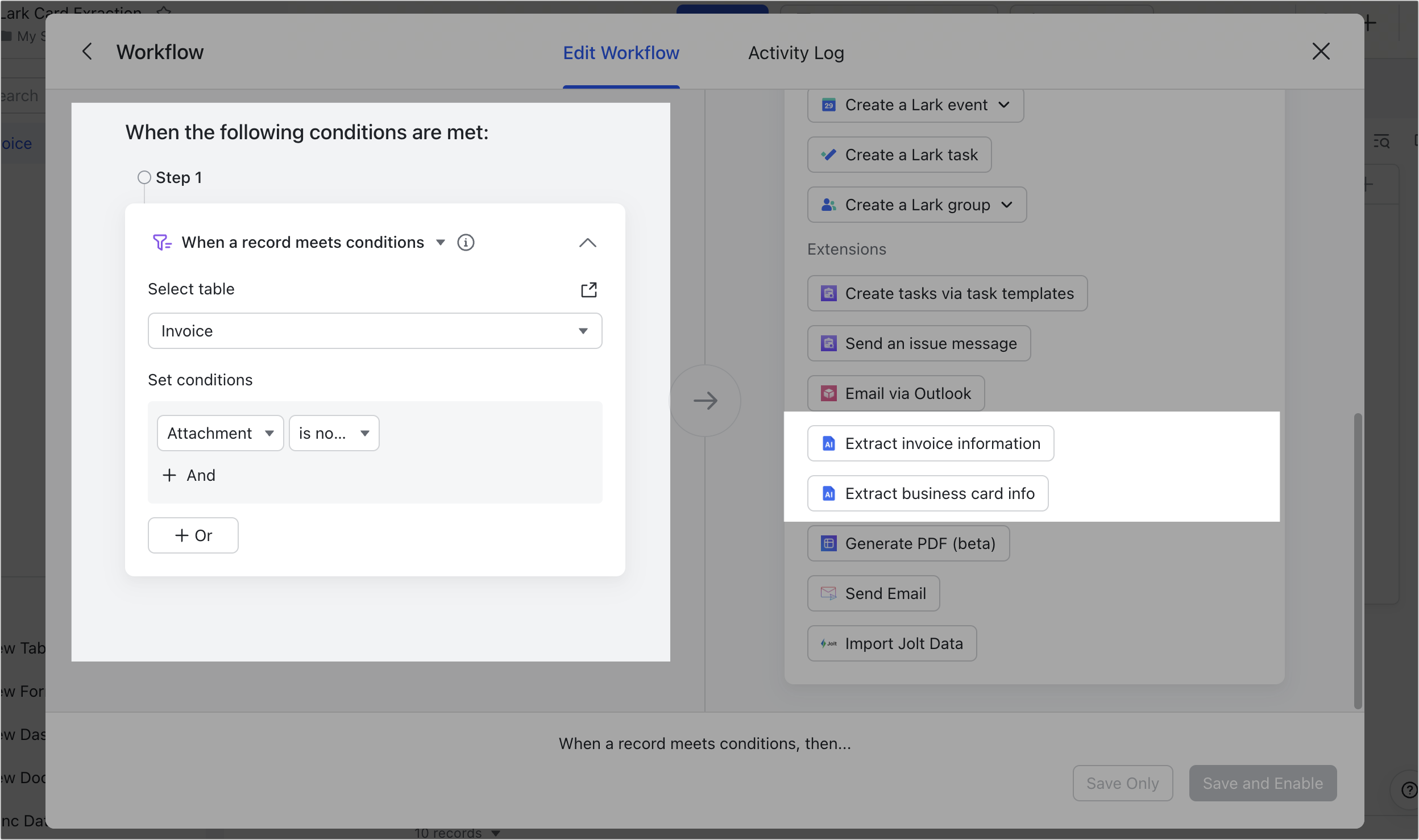1419x840 pixels.
Task: Open the 'is no...' operator dropdown
Action: pos(334,433)
